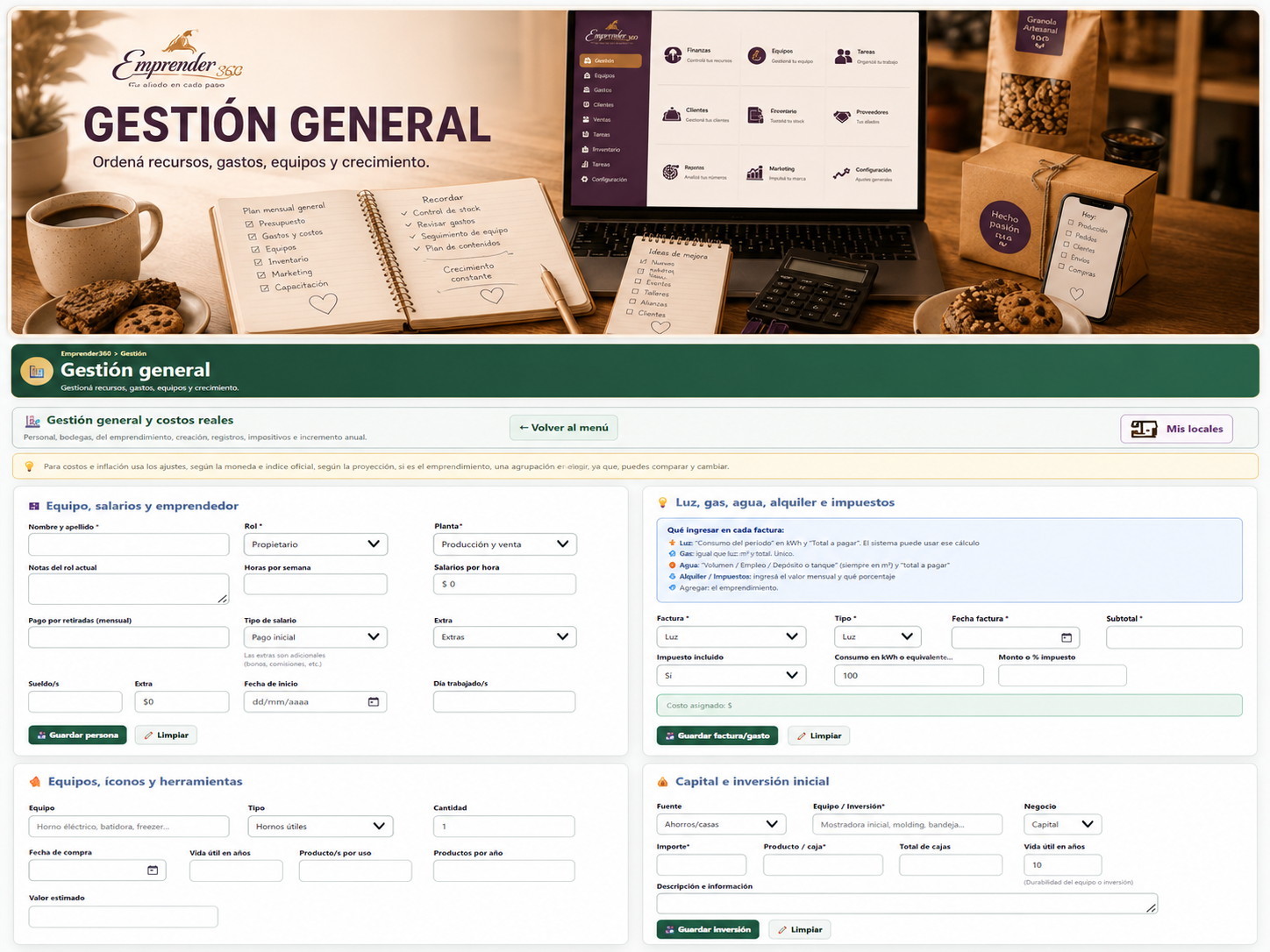Click the Luz bullet icon in the invoice guide
The image size is (1270, 952).
673,543
